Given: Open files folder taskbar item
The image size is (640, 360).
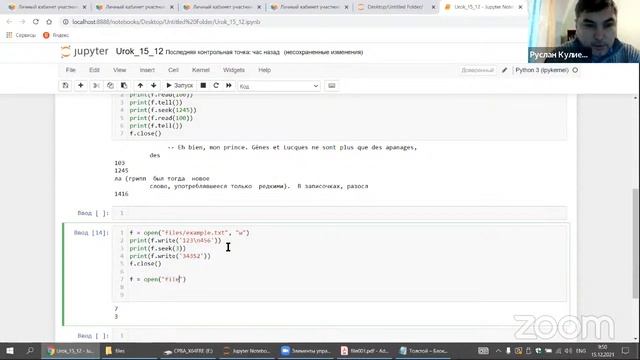Looking at the screenshot, I should click(129, 351).
